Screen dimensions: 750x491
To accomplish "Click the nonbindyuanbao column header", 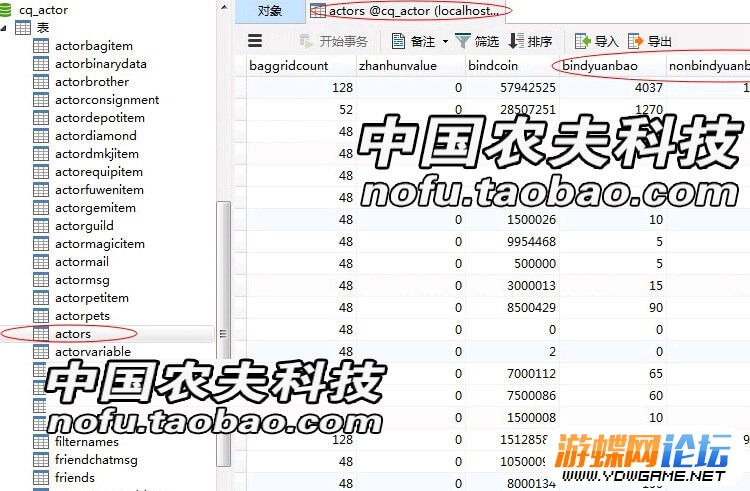I will (x=708, y=65).
